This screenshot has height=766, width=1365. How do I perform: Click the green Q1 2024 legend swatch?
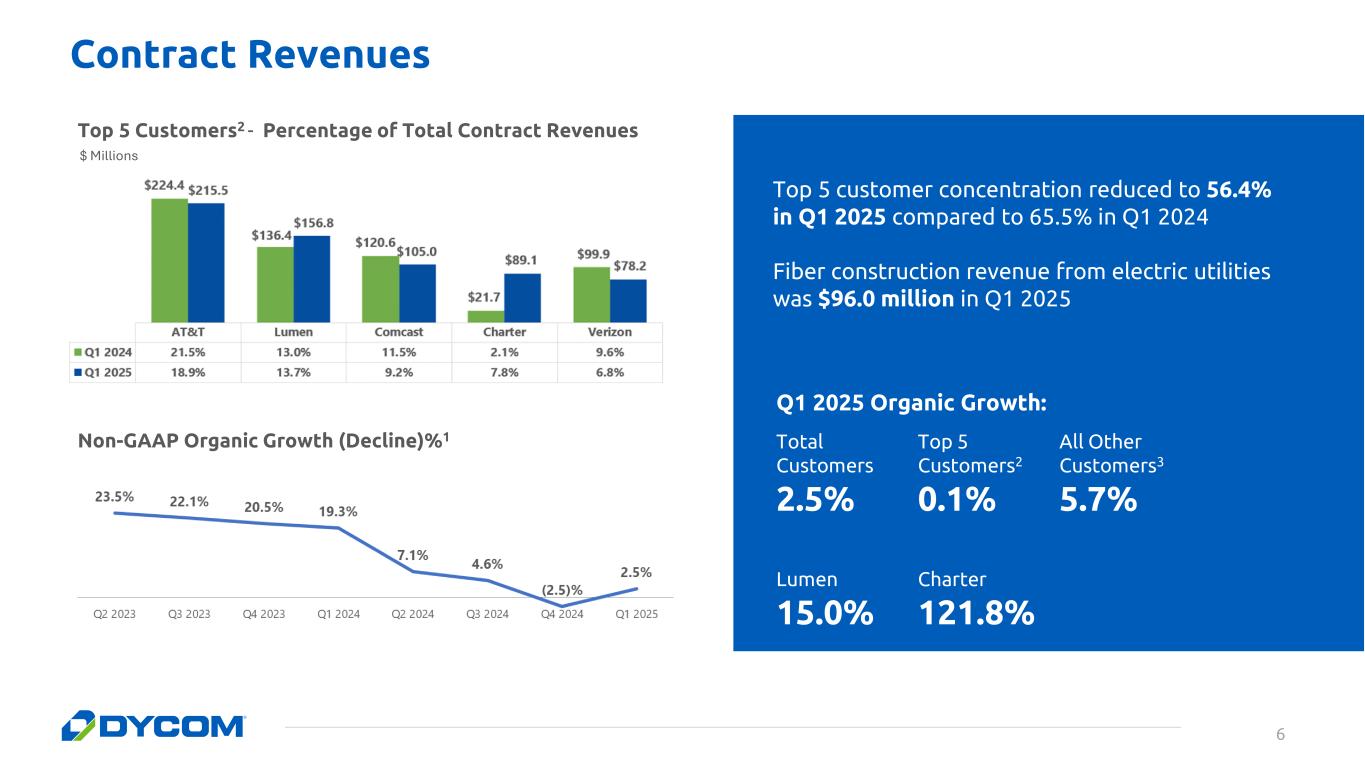point(79,351)
